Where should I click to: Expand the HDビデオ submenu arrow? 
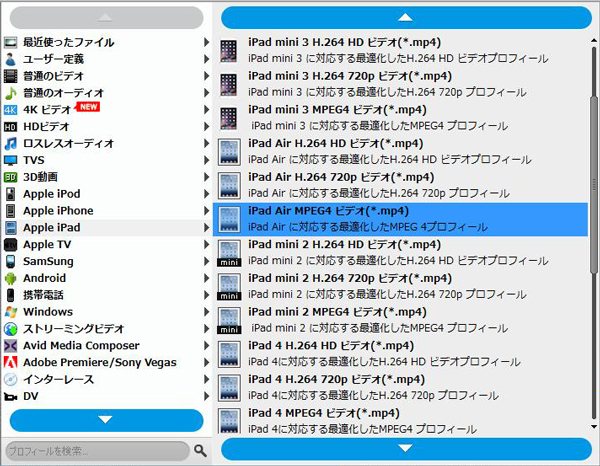tap(206, 126)
